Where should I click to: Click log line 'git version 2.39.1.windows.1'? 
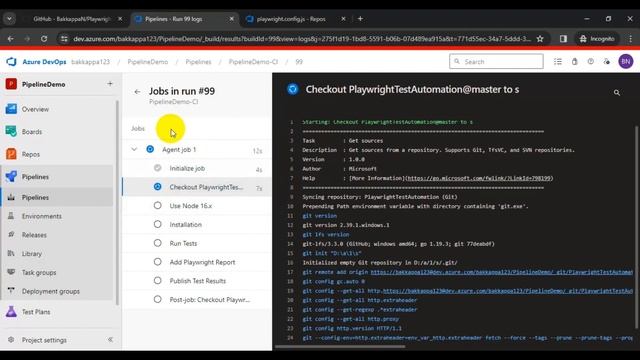click(x=346, y=225)
